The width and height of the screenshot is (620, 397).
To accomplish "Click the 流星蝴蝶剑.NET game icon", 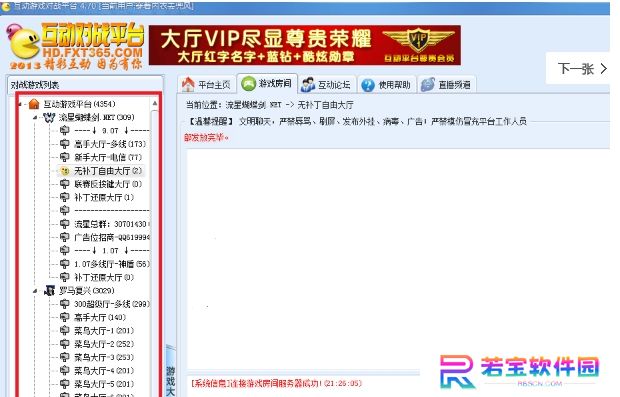I will [49, 117].
